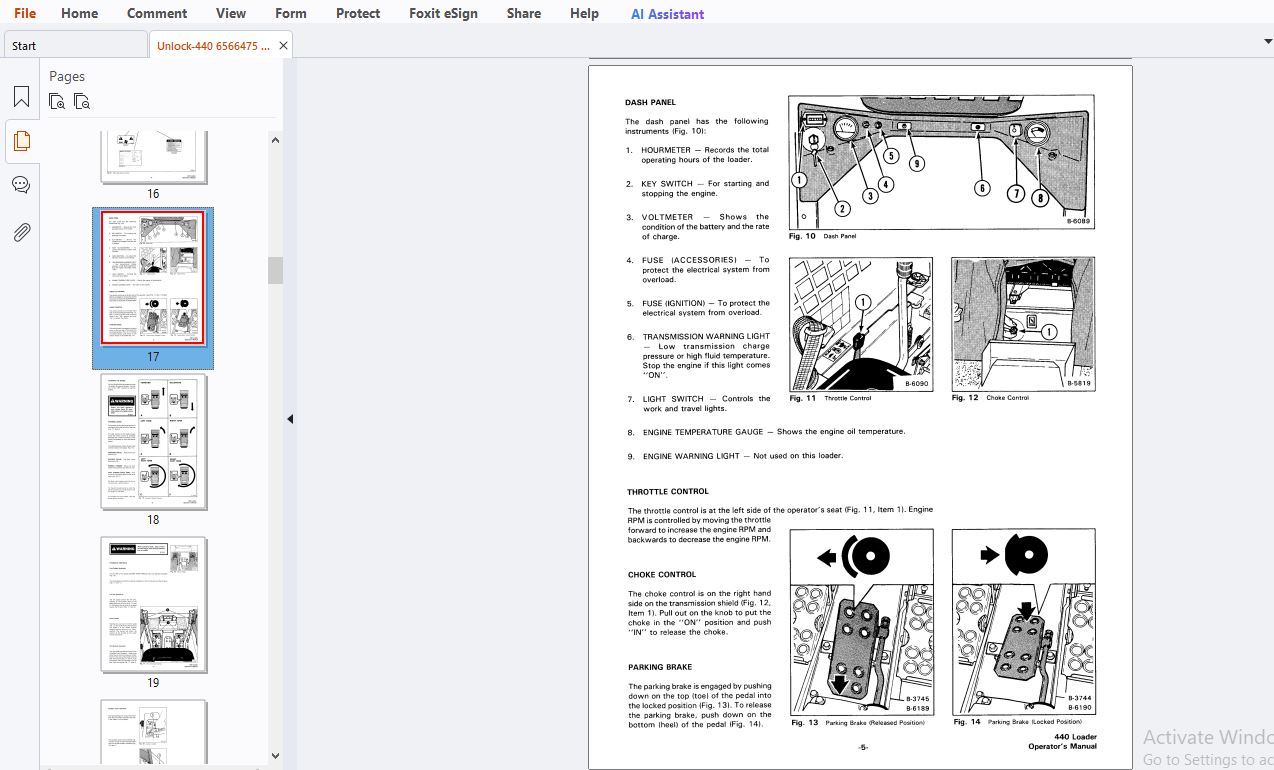Click the TRANSMISSION WARNING LIGHT item text
The image size is (1274, 770).
(x=706, y=356)
